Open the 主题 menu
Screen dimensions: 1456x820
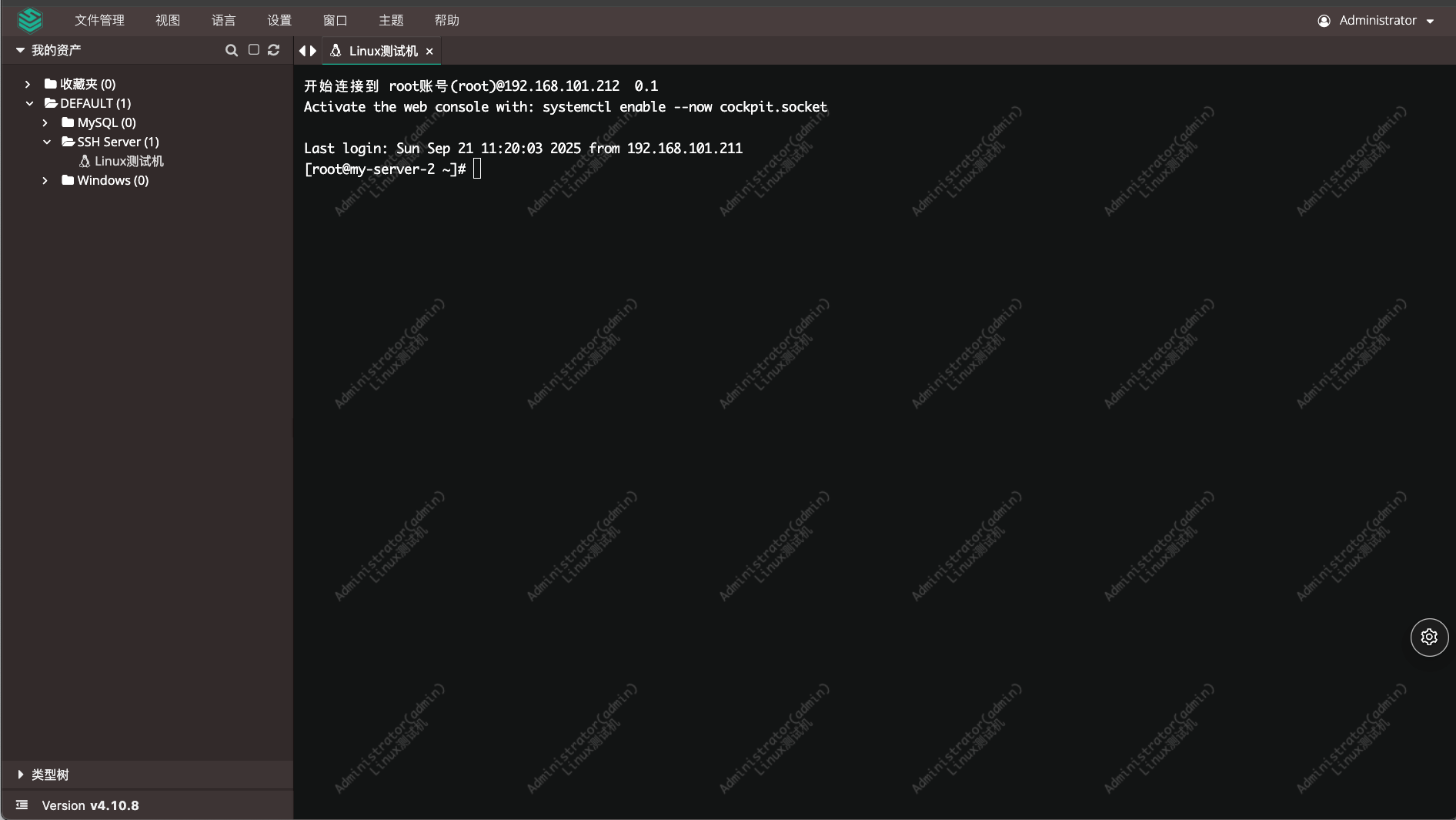point(391,20)
